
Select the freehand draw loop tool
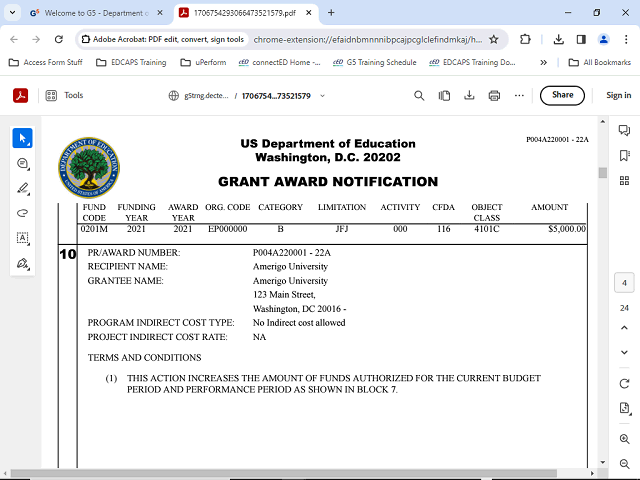(22, 213)
